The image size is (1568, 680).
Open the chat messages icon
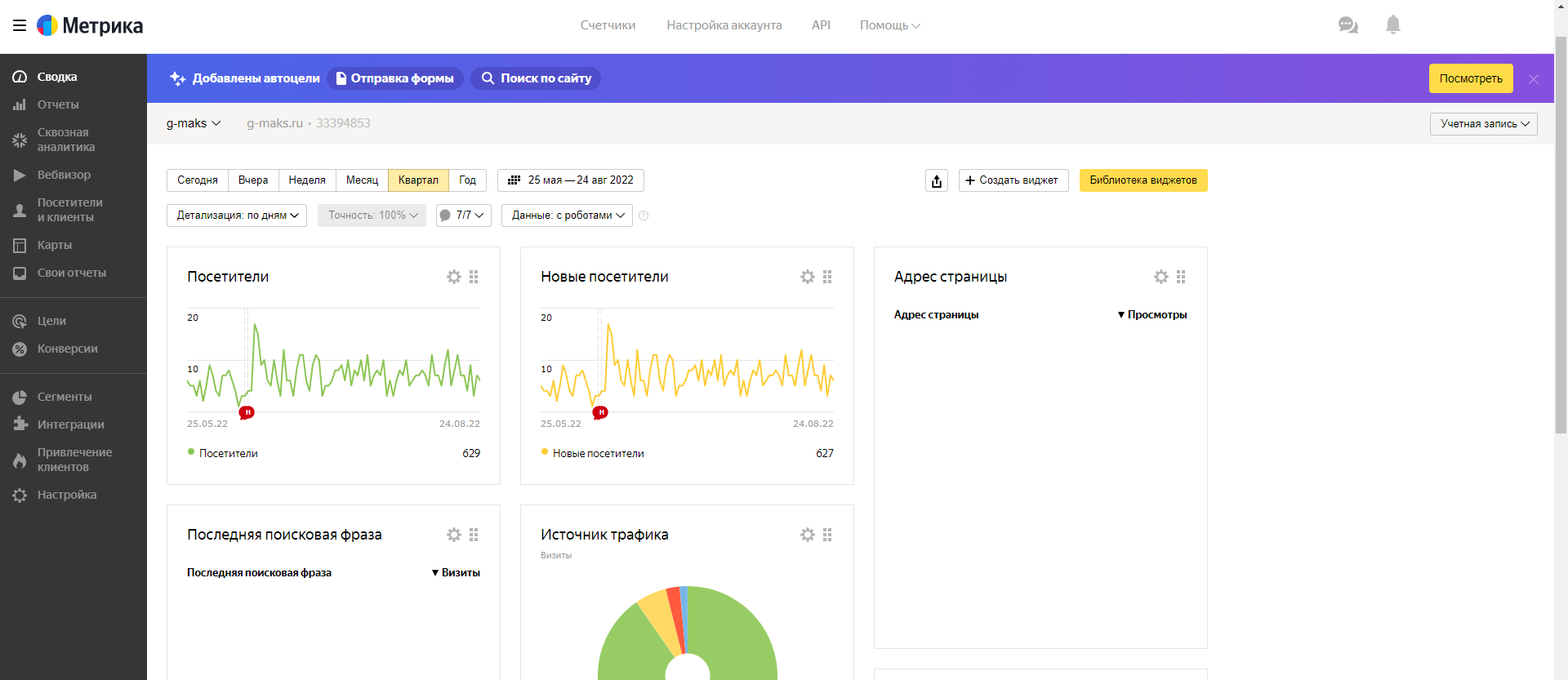point(1347,25)
